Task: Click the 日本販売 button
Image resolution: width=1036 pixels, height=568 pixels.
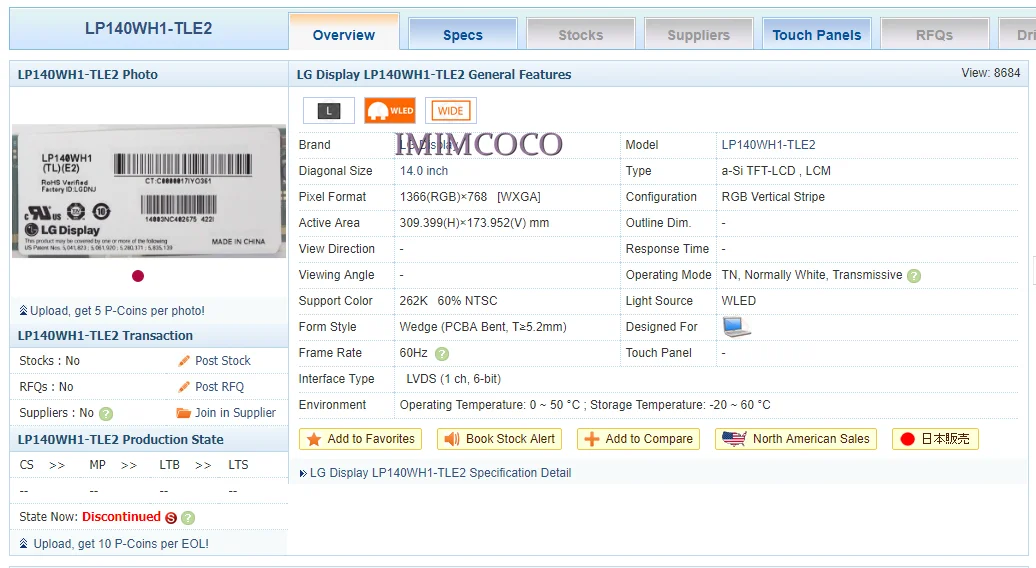Action: [x=935, y=439]
